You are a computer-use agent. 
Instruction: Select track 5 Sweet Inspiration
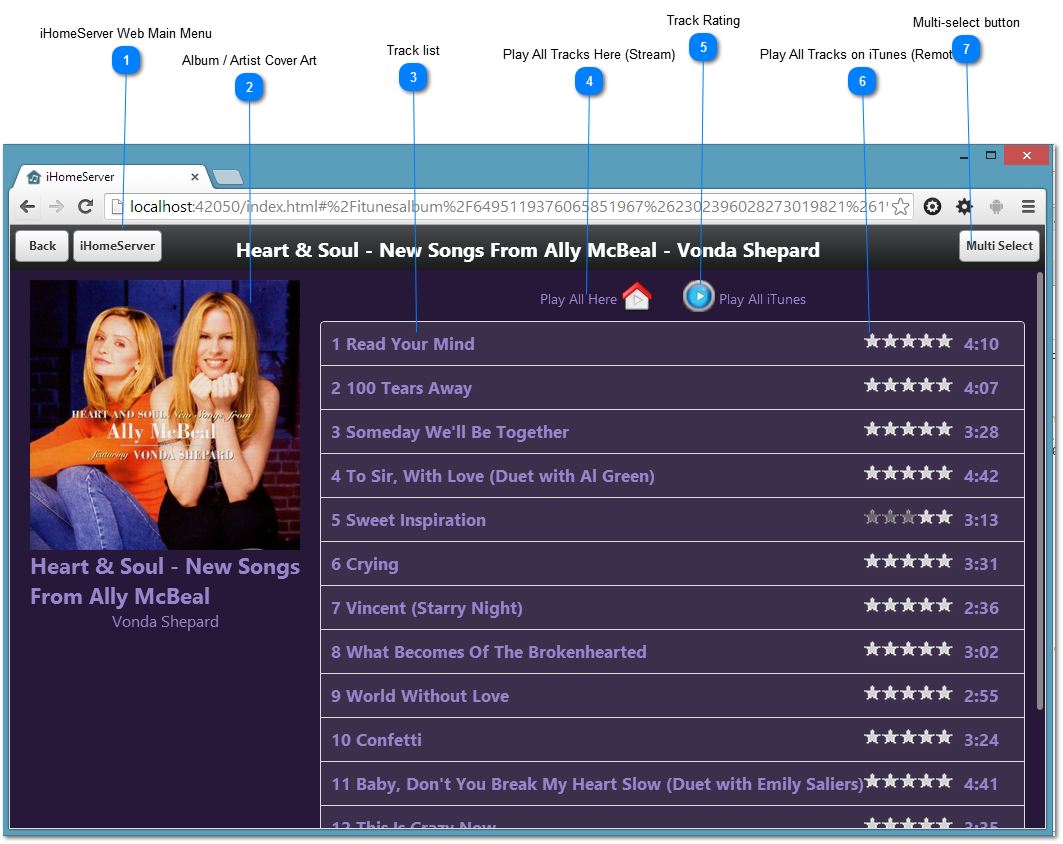click(672, 520)
